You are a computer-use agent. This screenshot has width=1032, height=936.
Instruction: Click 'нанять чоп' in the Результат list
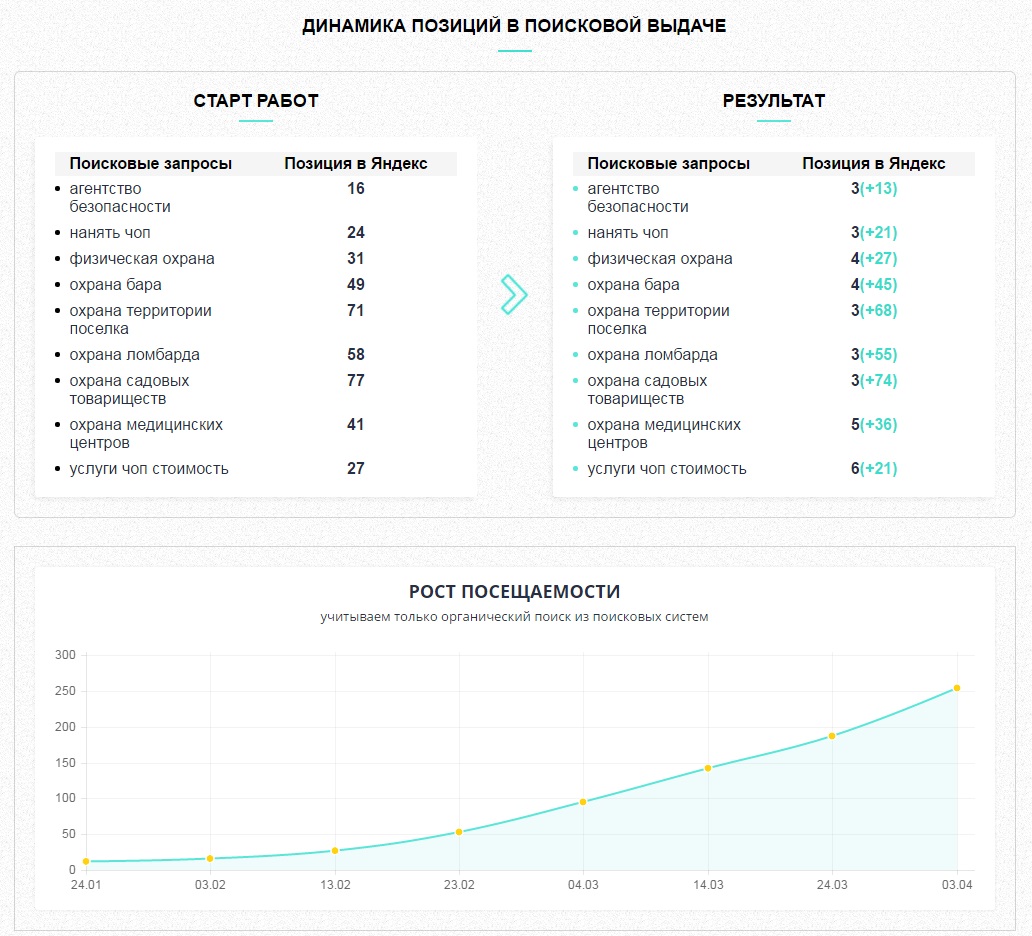coord(627,232)
